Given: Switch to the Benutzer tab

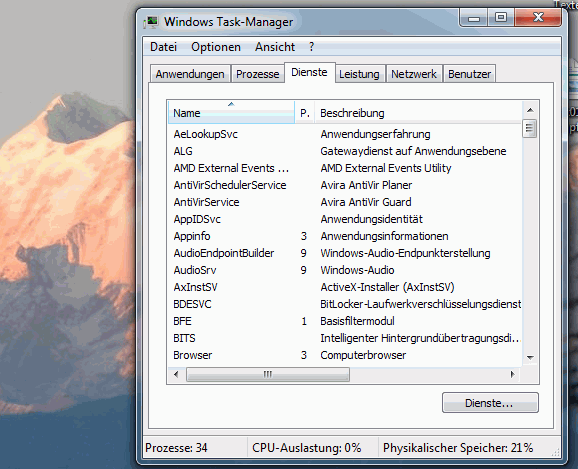Looking at the screenshot, I should coord(469,74).
